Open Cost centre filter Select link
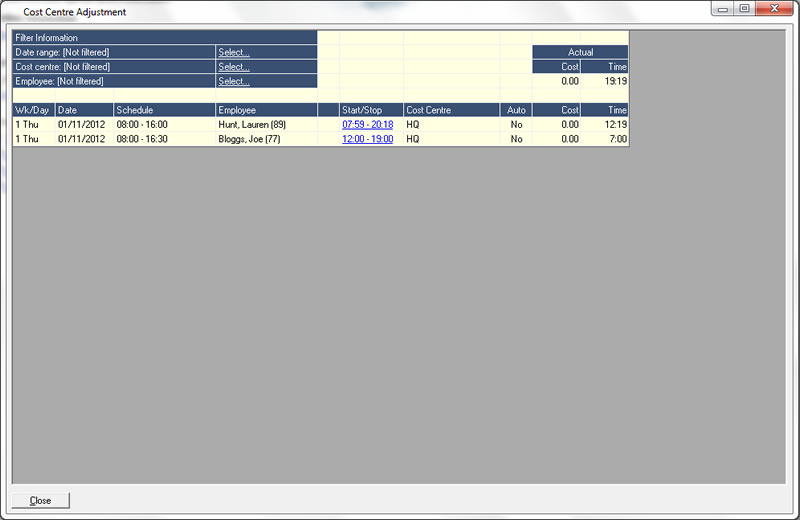 (234, 67)
